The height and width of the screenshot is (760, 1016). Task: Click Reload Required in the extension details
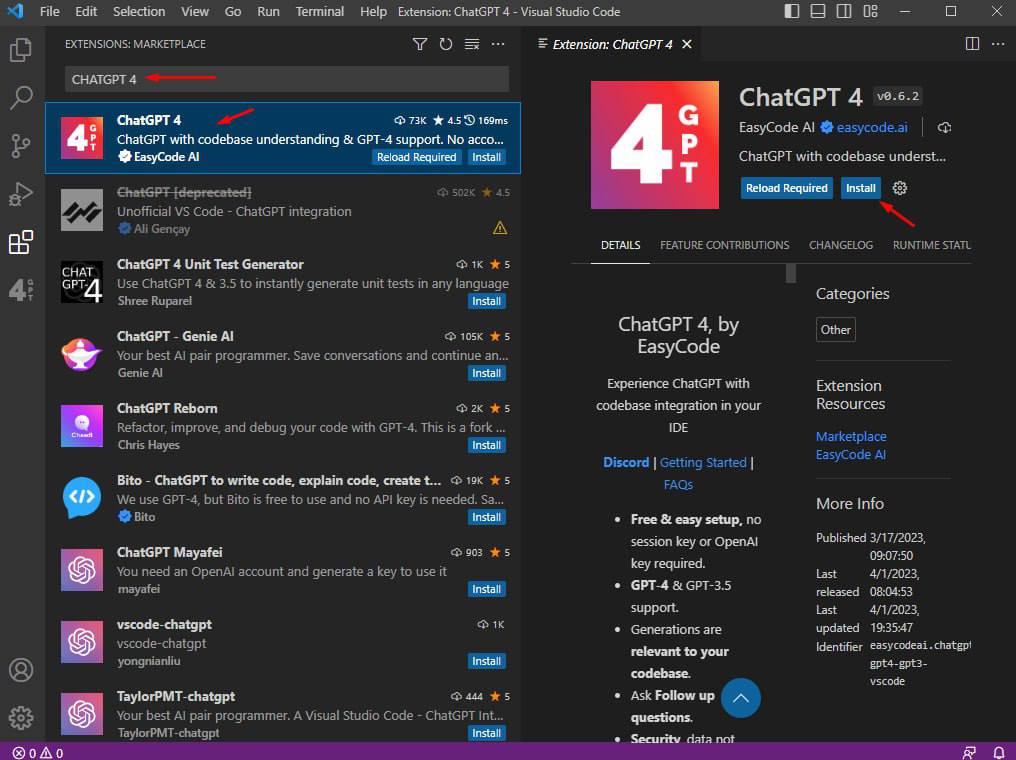tap(786, 188)
